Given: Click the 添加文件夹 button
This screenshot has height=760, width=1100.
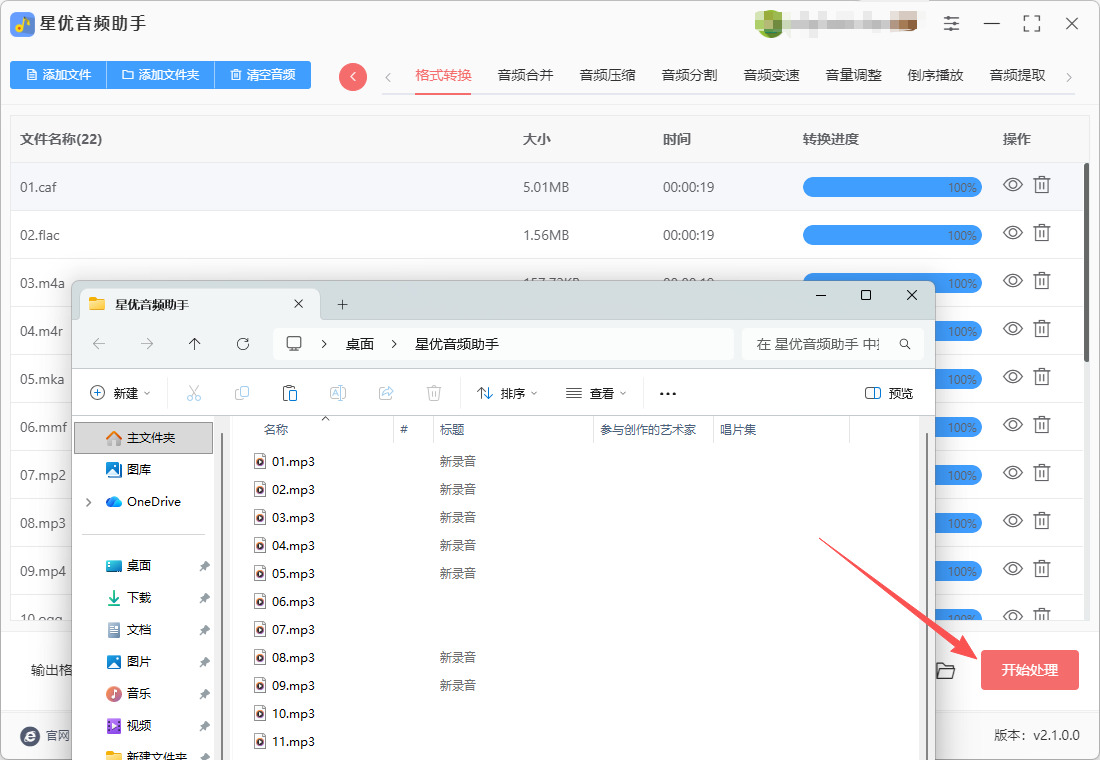Looking at the screenshot, I should pos(161,74).
